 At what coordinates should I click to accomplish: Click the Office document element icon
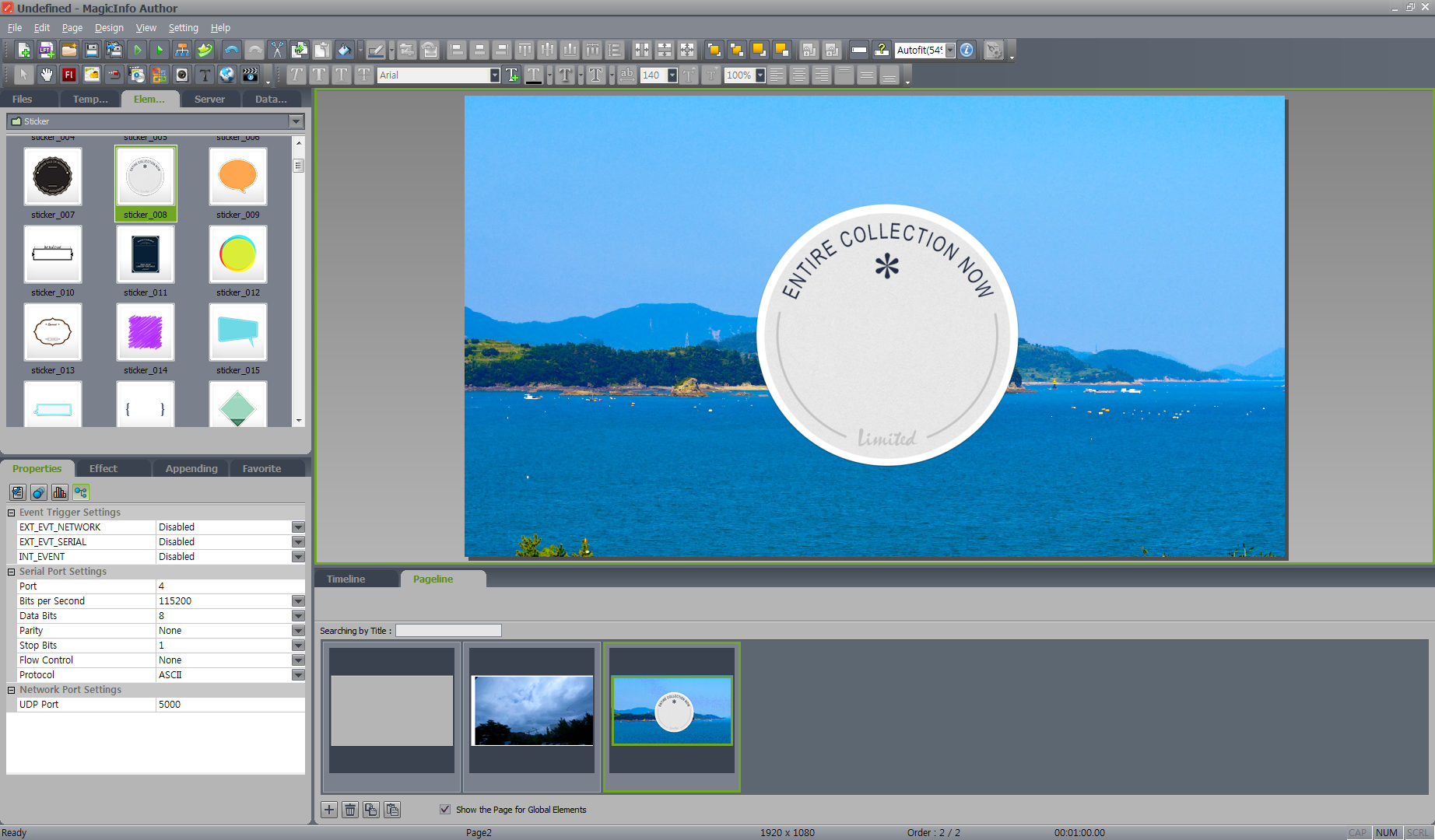point(160,75)
